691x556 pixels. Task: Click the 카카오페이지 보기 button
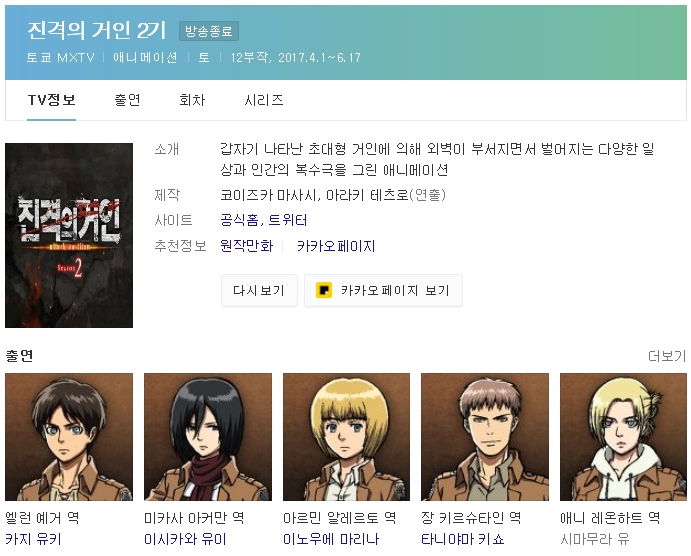click(383, 290)
